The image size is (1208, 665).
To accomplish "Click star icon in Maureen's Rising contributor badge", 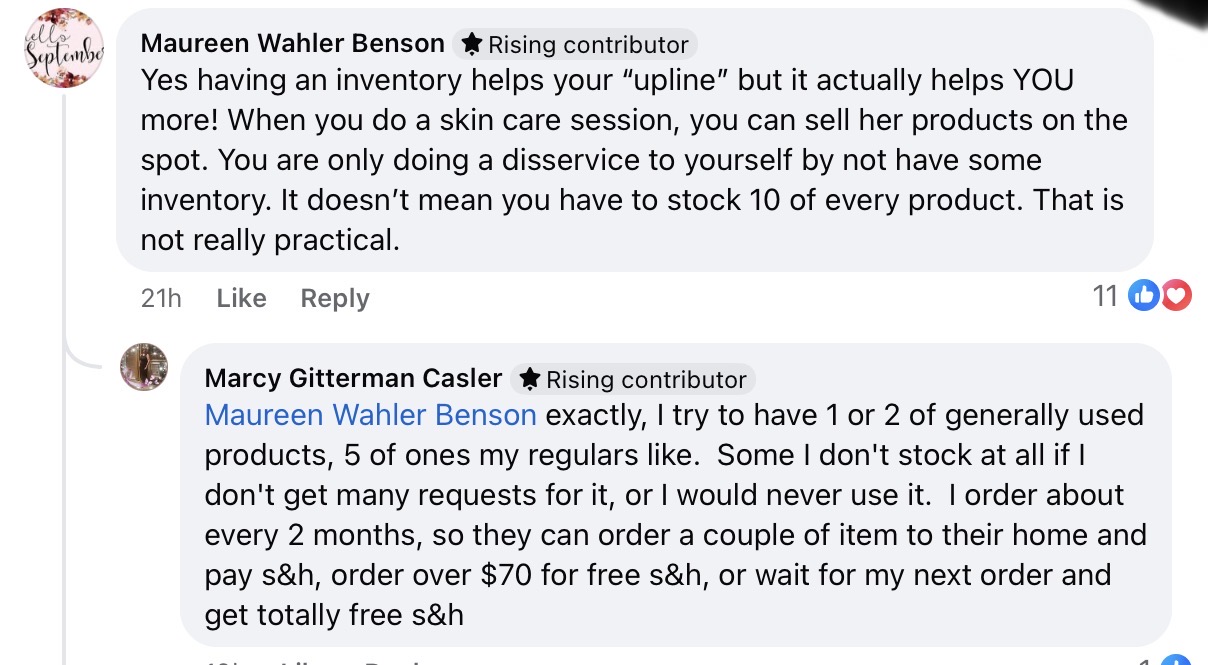I will click(472, 45).
